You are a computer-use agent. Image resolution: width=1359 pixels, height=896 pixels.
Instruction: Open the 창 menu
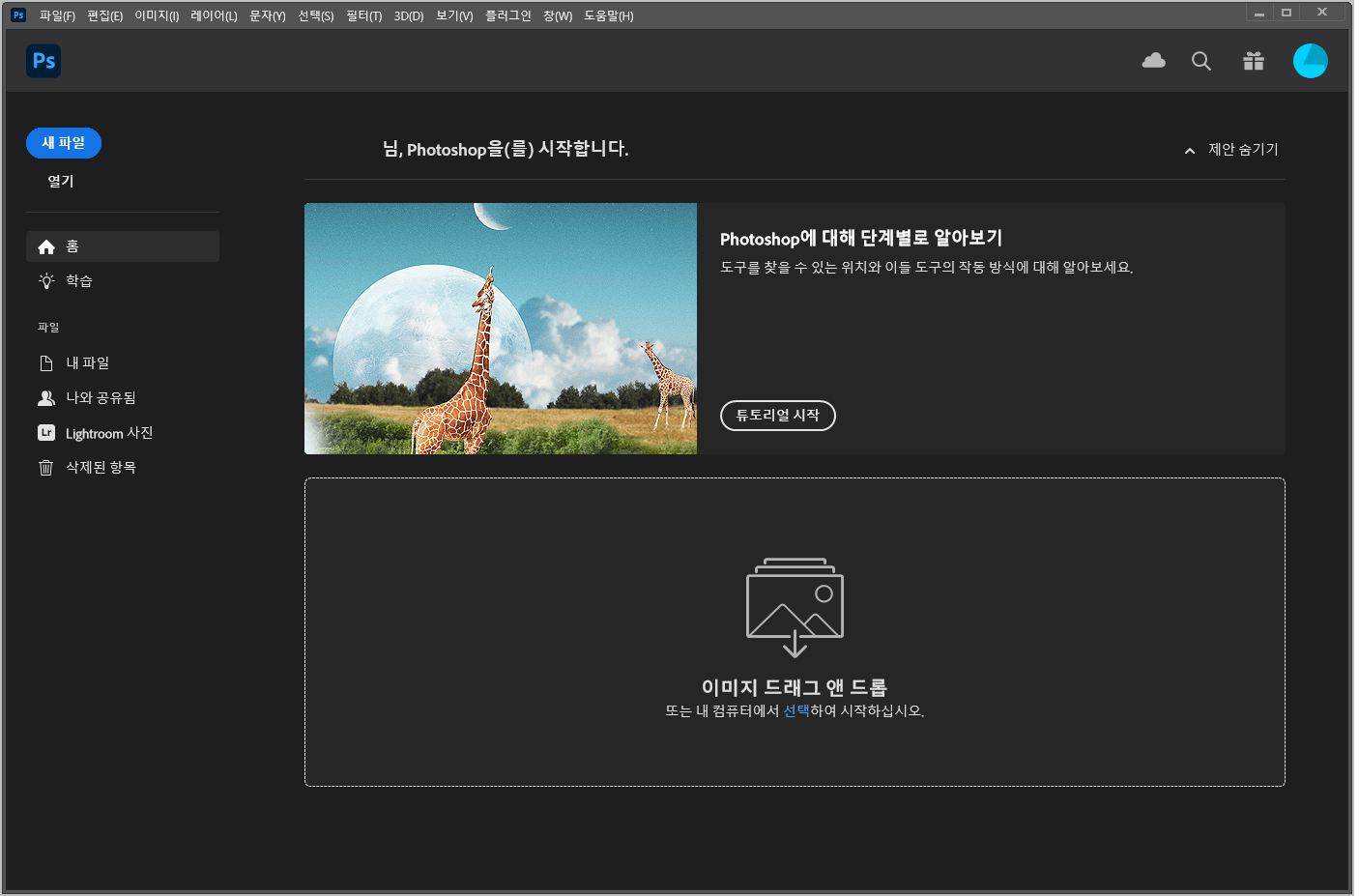(x=557, y=15)
